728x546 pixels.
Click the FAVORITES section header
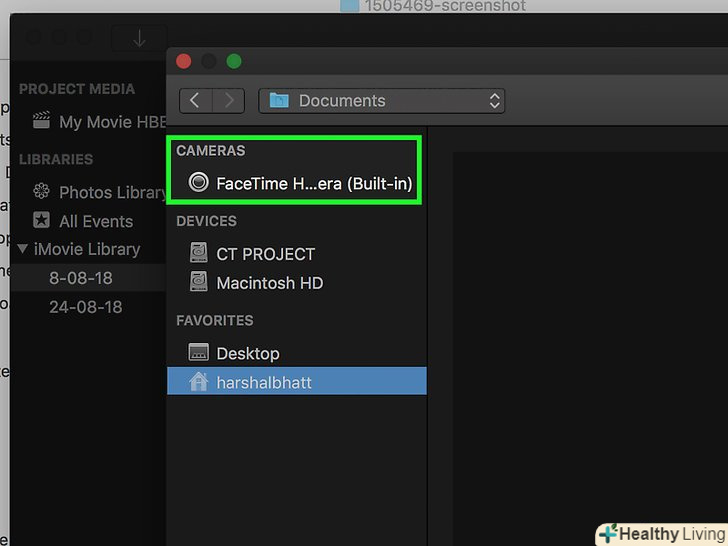[215, 320]
